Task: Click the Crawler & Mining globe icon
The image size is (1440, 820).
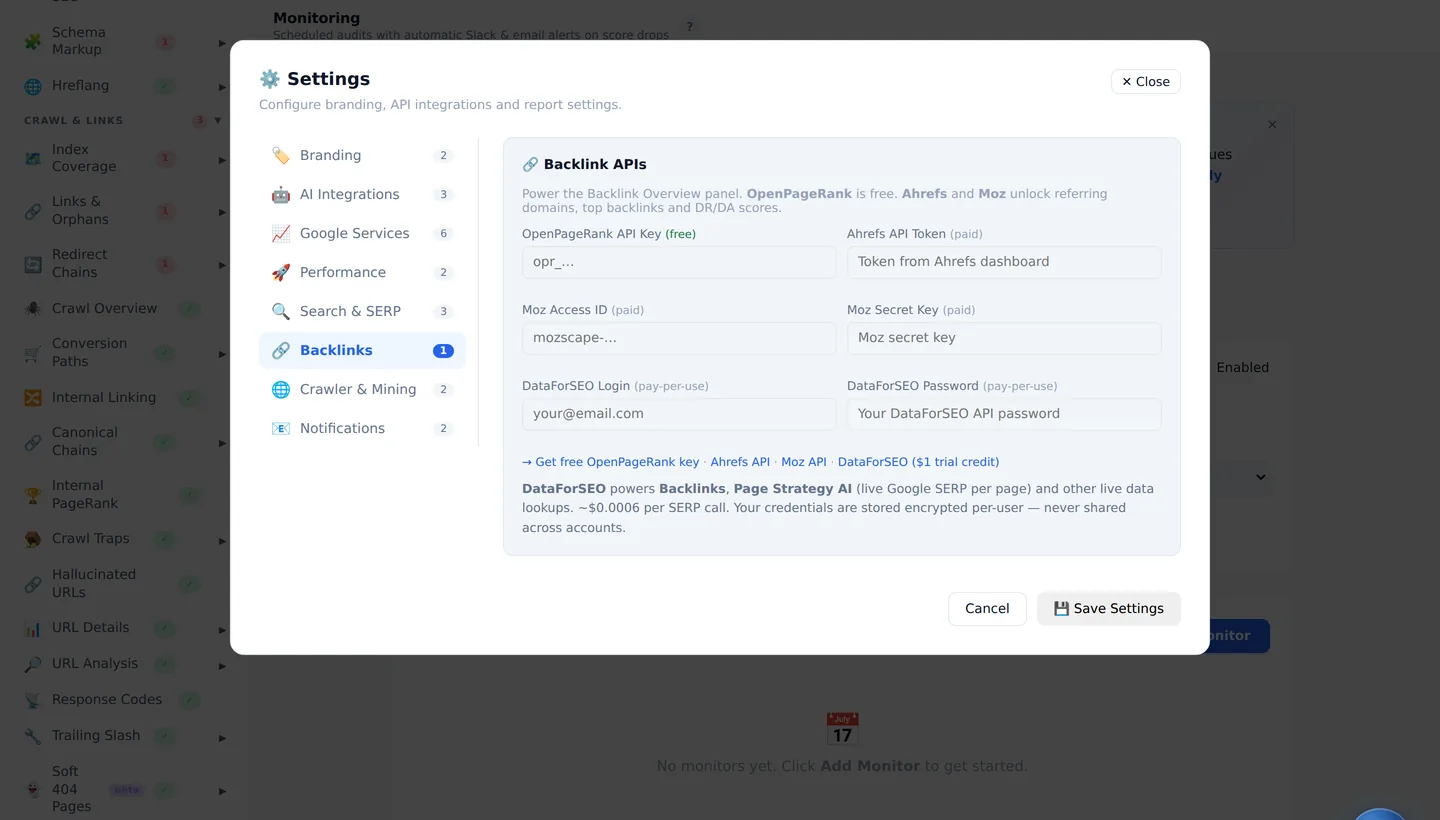Action: pyautogui.click(x=281, y=389)
